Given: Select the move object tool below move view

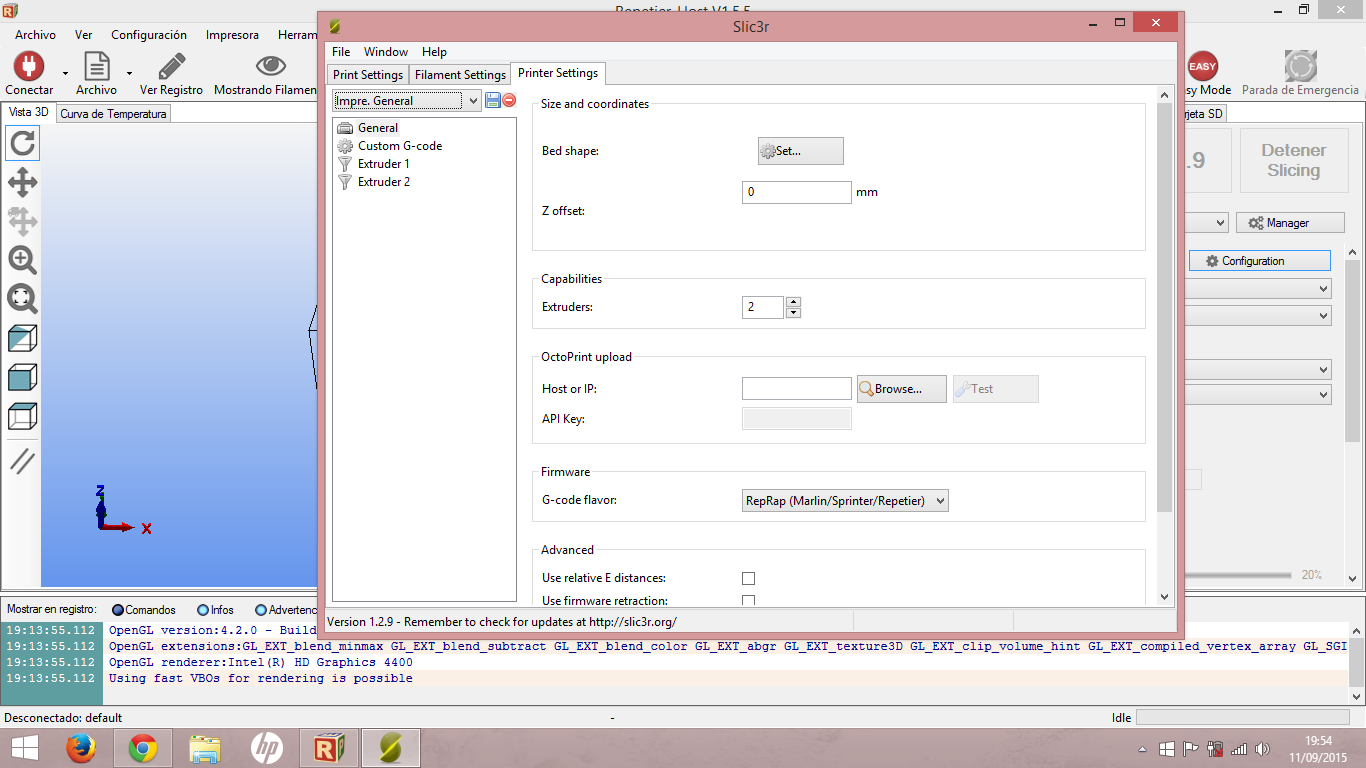Looking at the screenshot, I should (22, 221).
